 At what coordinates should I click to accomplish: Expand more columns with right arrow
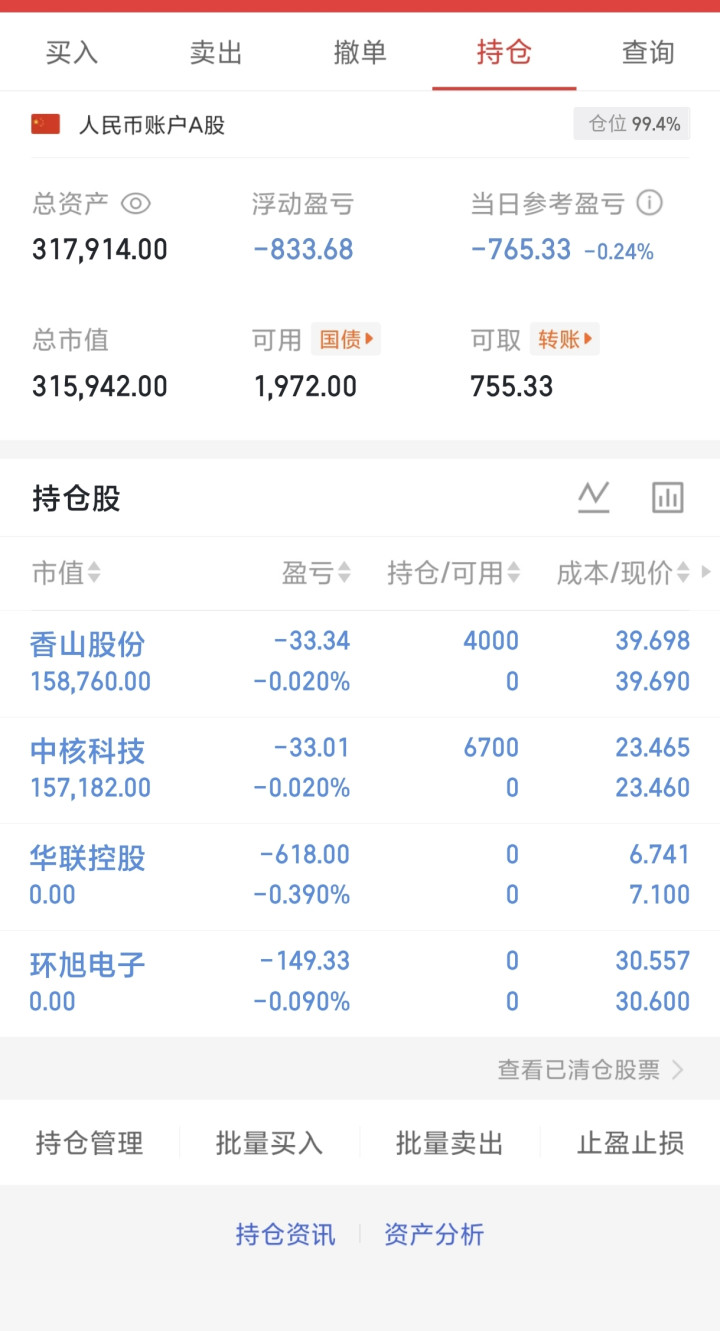(707, 573)
